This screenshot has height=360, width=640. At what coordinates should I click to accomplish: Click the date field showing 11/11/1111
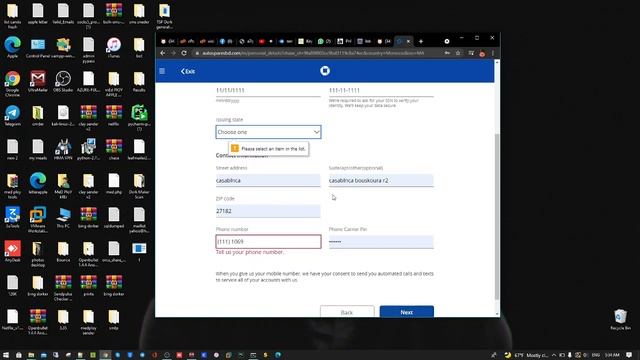(x=268, y=90)
